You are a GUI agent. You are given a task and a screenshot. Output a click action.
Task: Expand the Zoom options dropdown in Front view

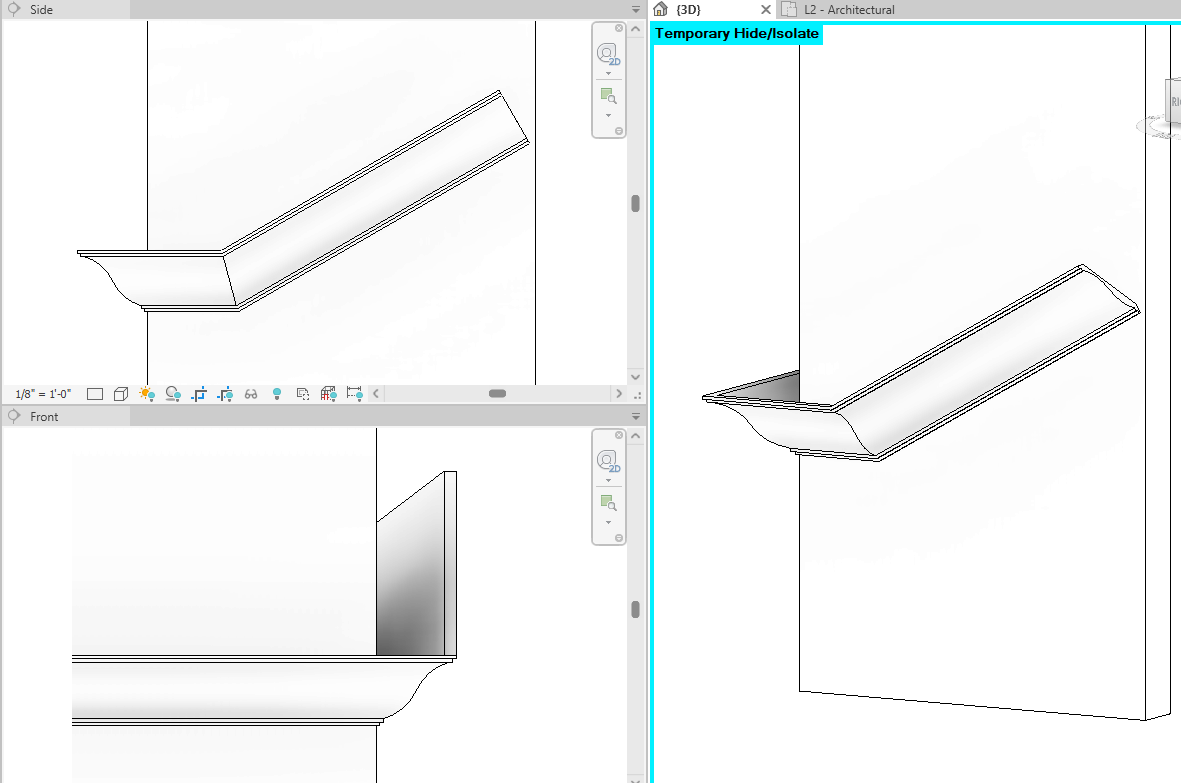point(608,522)
